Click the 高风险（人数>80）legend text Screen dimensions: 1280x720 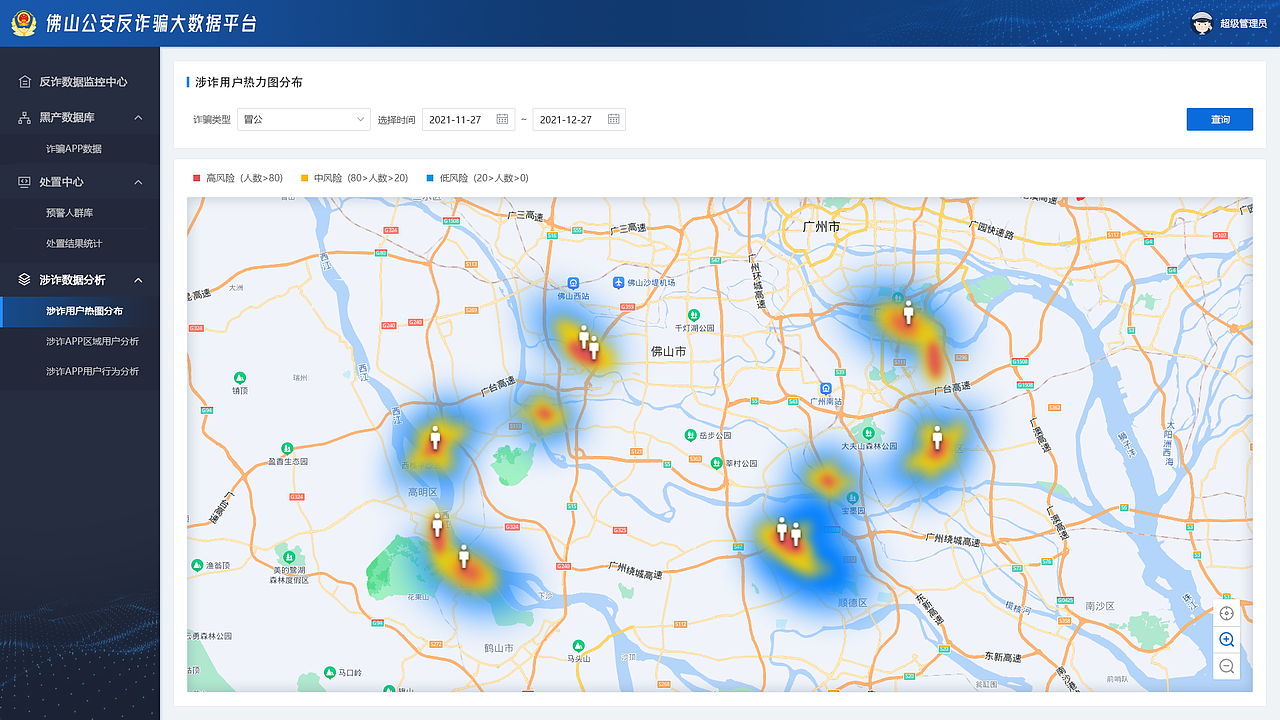244,178
